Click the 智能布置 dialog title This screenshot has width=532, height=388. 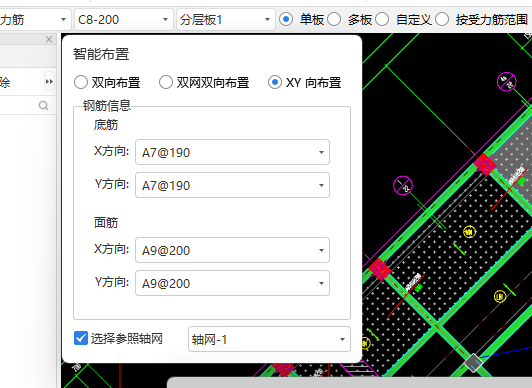point(101,54)
